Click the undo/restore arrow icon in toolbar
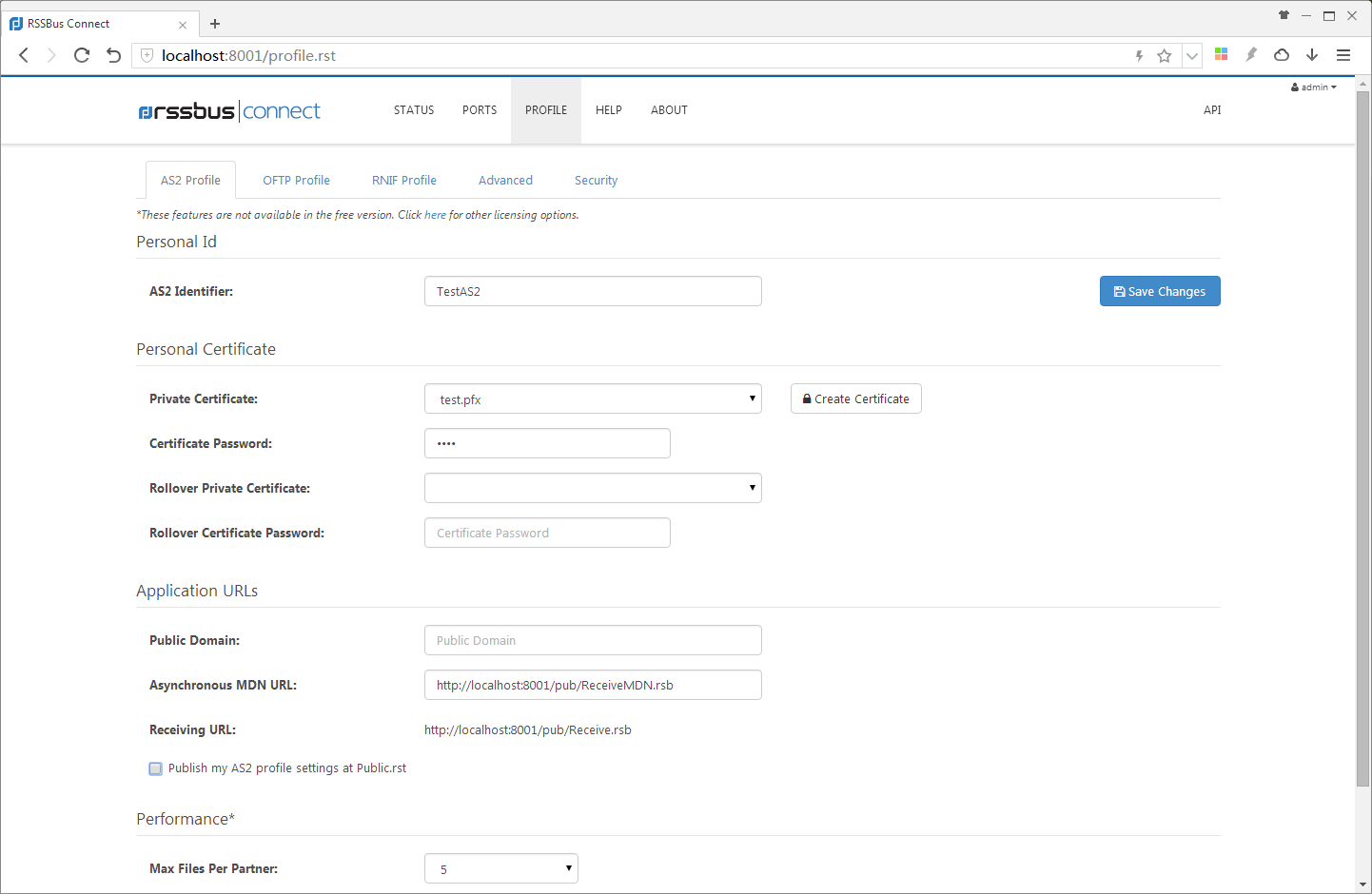This screenshot has width=1372, height=894. tap(113, 55)
